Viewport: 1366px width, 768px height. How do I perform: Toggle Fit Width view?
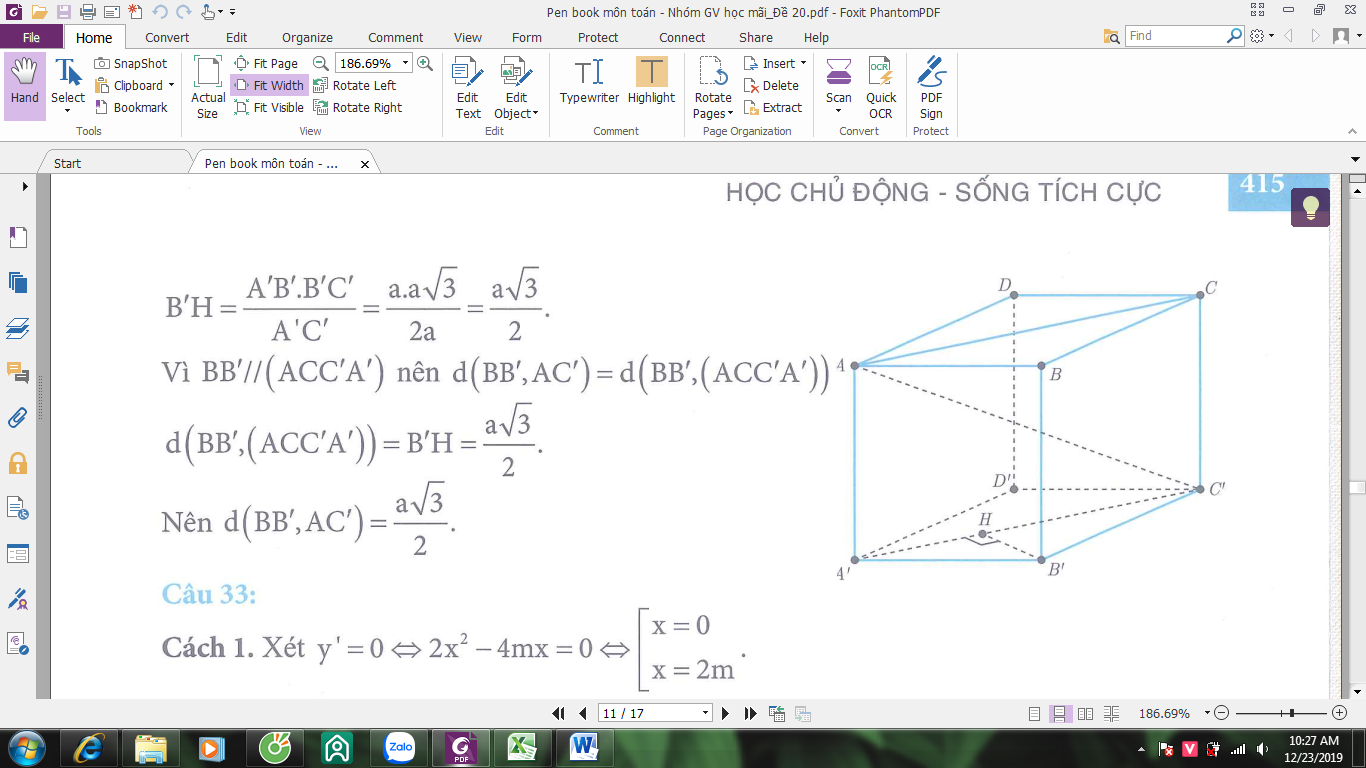tap(269, 85)
